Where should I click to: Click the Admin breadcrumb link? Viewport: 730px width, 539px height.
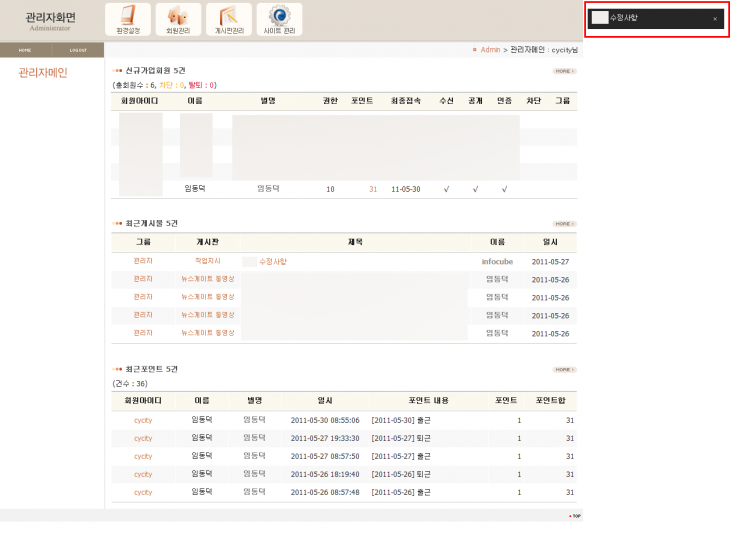pos(490,49)
